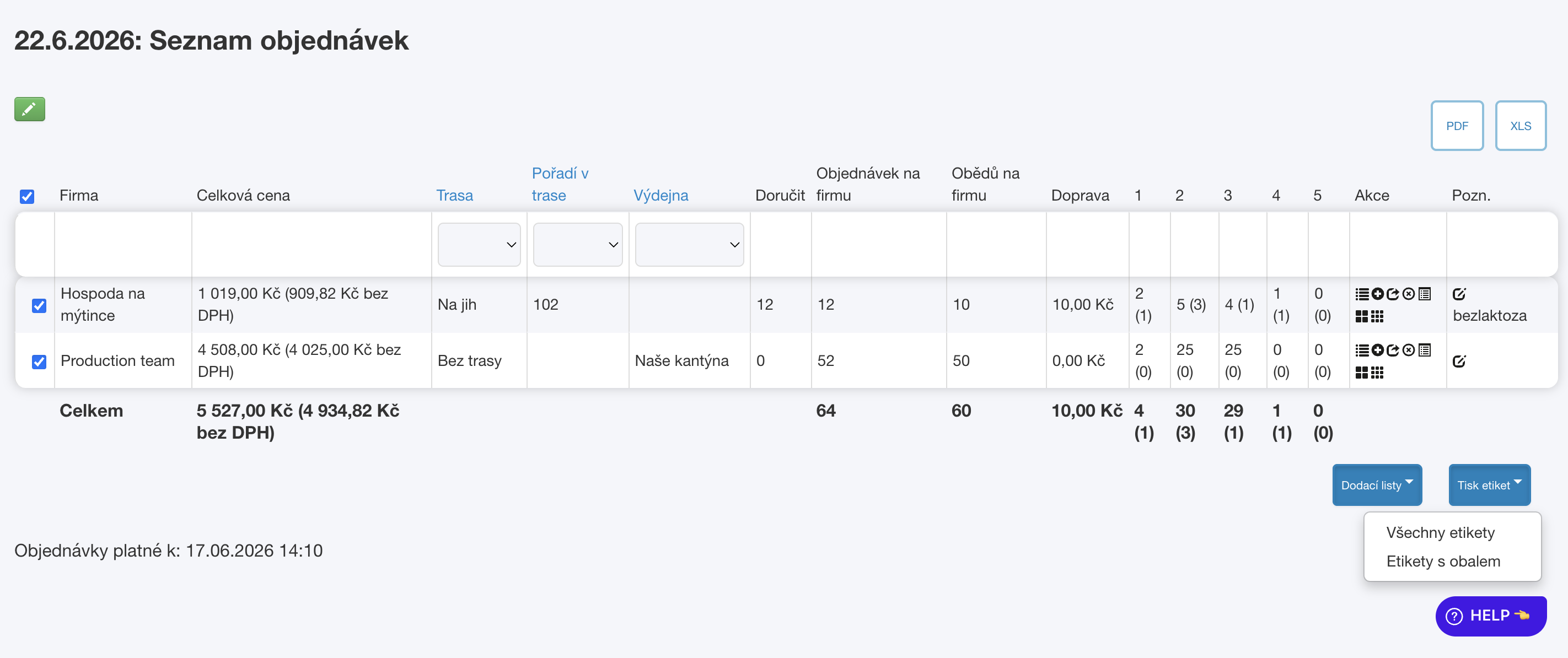
Task: Open the HELP widget
Action: 1491,616
